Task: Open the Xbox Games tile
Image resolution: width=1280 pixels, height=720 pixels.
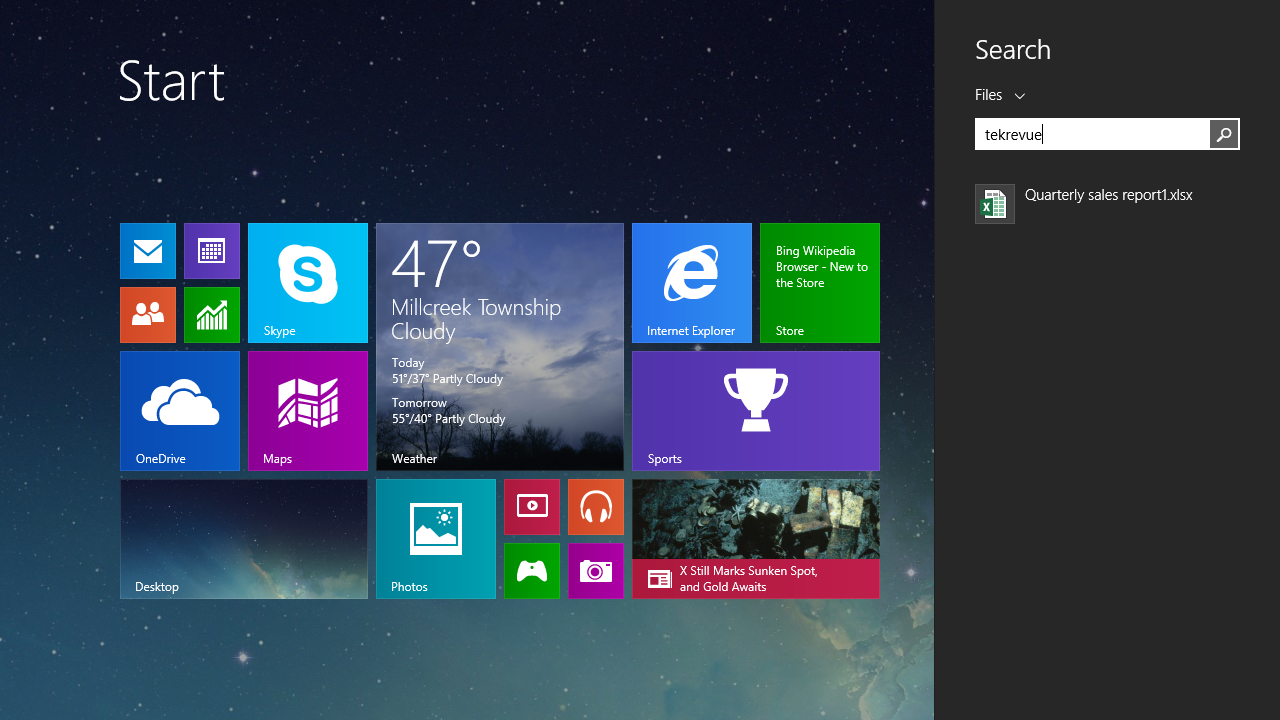Action: [532, 571]
